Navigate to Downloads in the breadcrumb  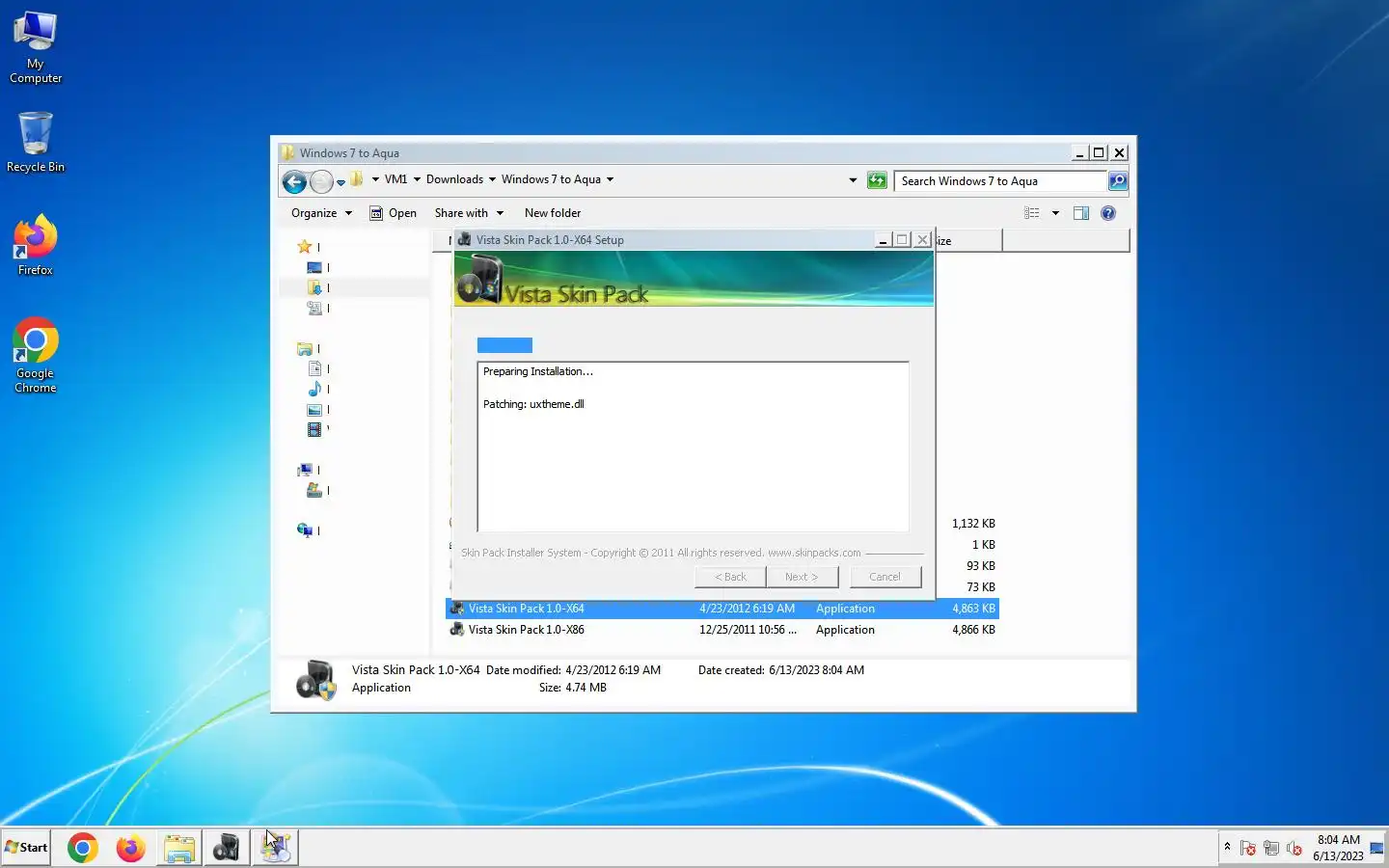pyautogui.click(x=454, y=179)
